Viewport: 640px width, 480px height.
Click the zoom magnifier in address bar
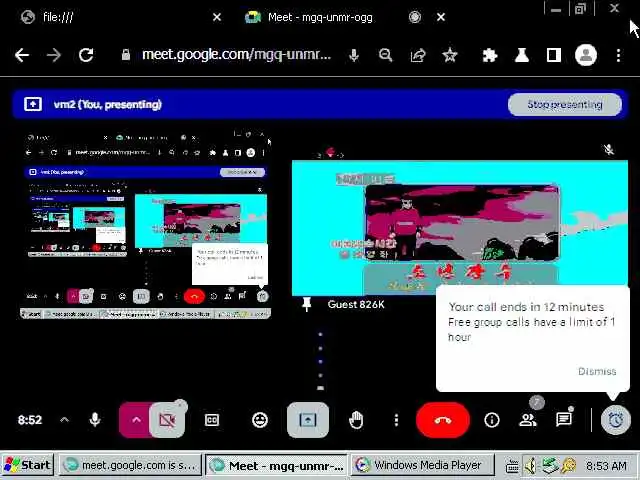click(385, 55)
